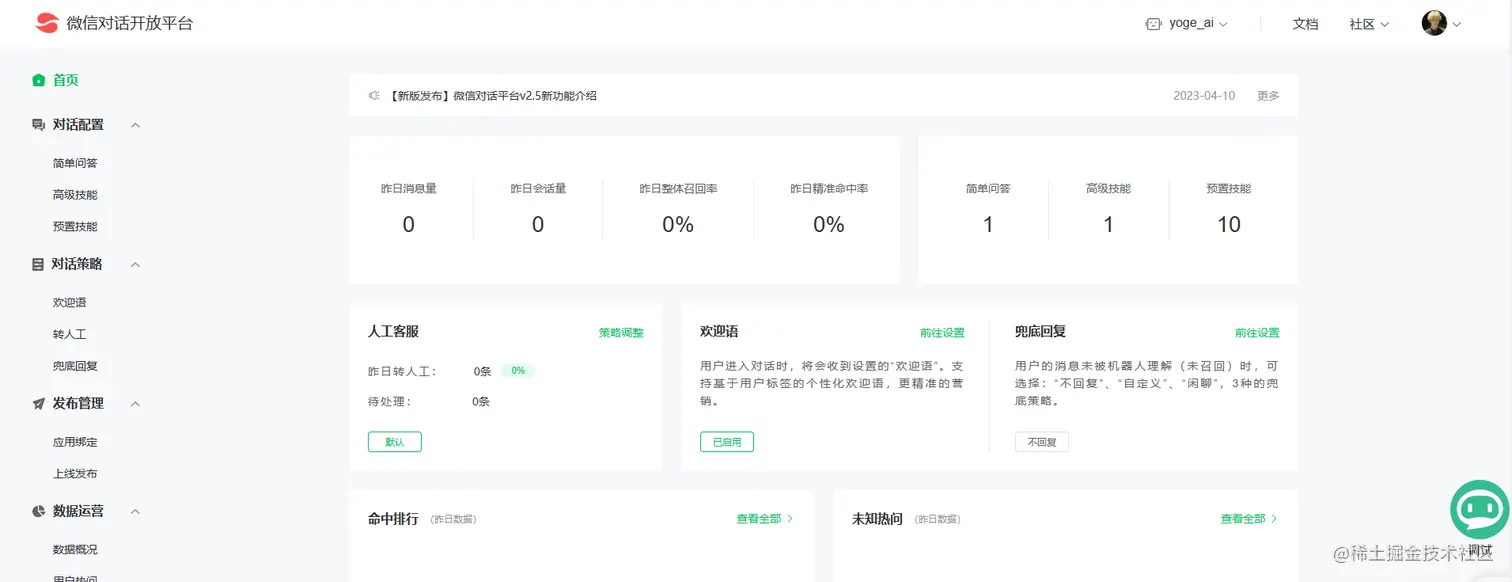Click the 简单问答 count 1
This screenshot has width=1512, height=582.
click(988, 225)
